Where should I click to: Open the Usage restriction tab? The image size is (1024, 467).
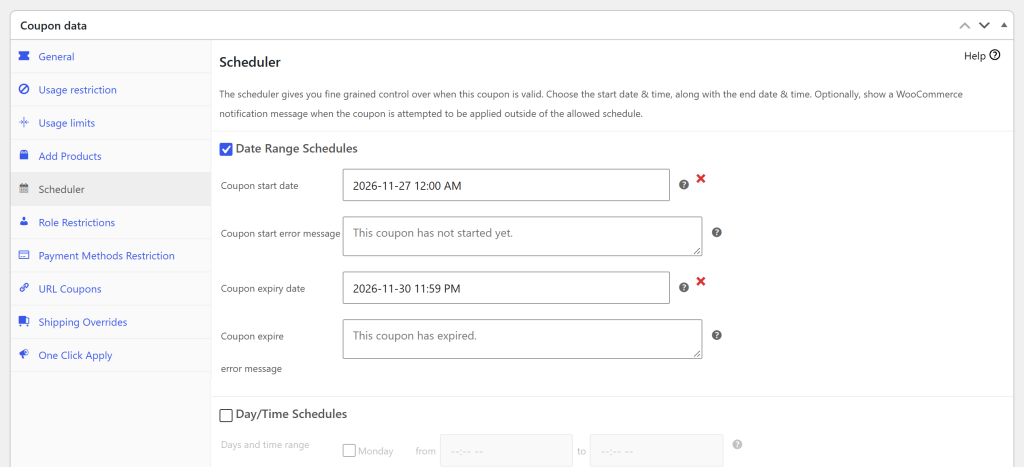tap(111, 89)
